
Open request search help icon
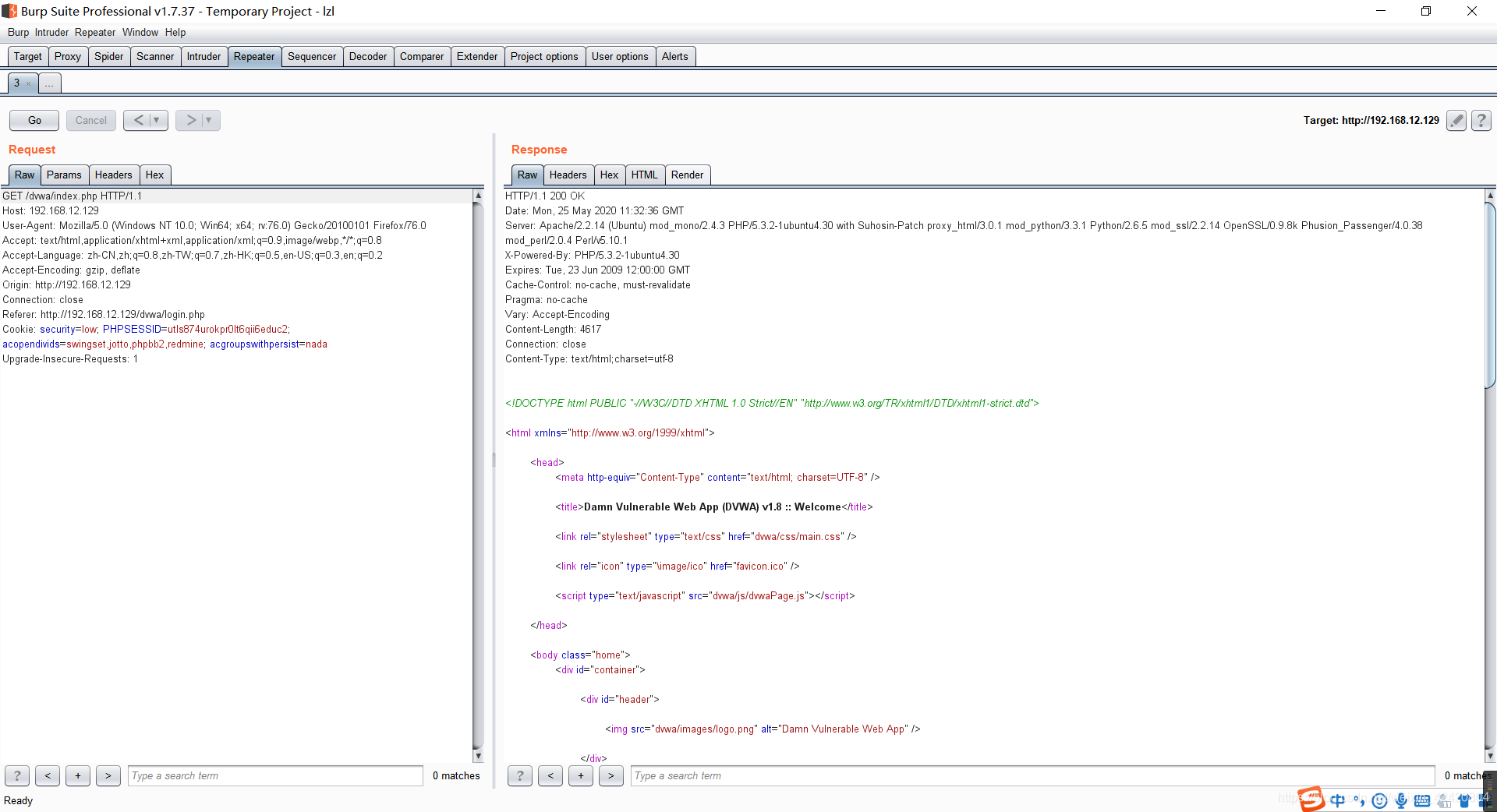17,775
